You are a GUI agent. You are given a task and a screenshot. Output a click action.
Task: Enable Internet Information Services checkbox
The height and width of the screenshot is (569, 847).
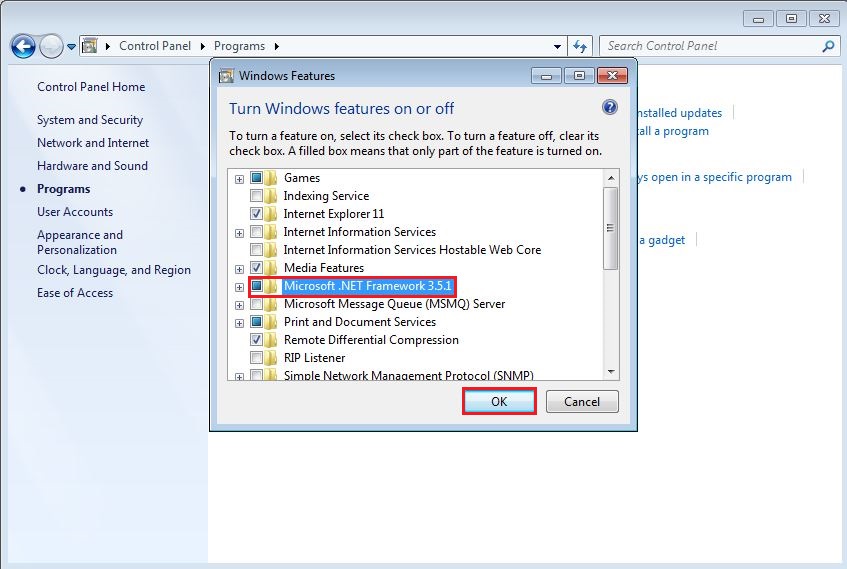tap(257, 231)
